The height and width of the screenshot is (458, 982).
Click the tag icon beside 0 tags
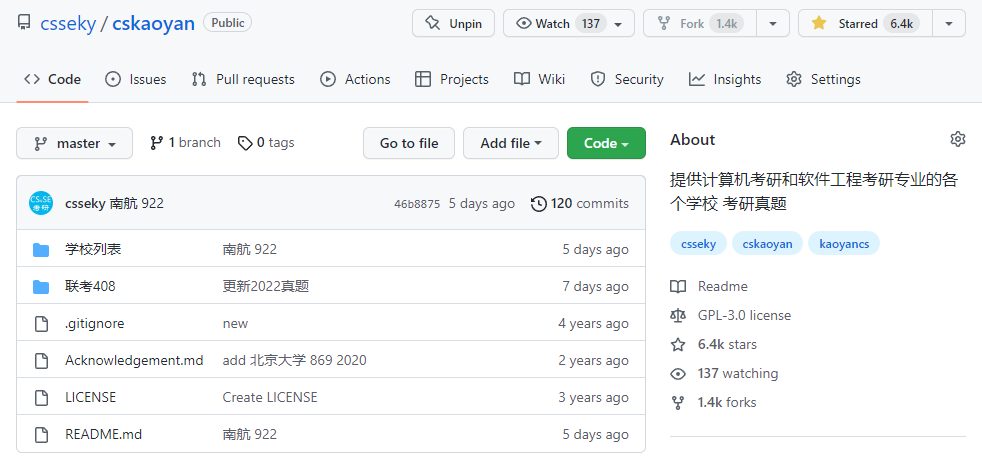(x=245, y=143)
